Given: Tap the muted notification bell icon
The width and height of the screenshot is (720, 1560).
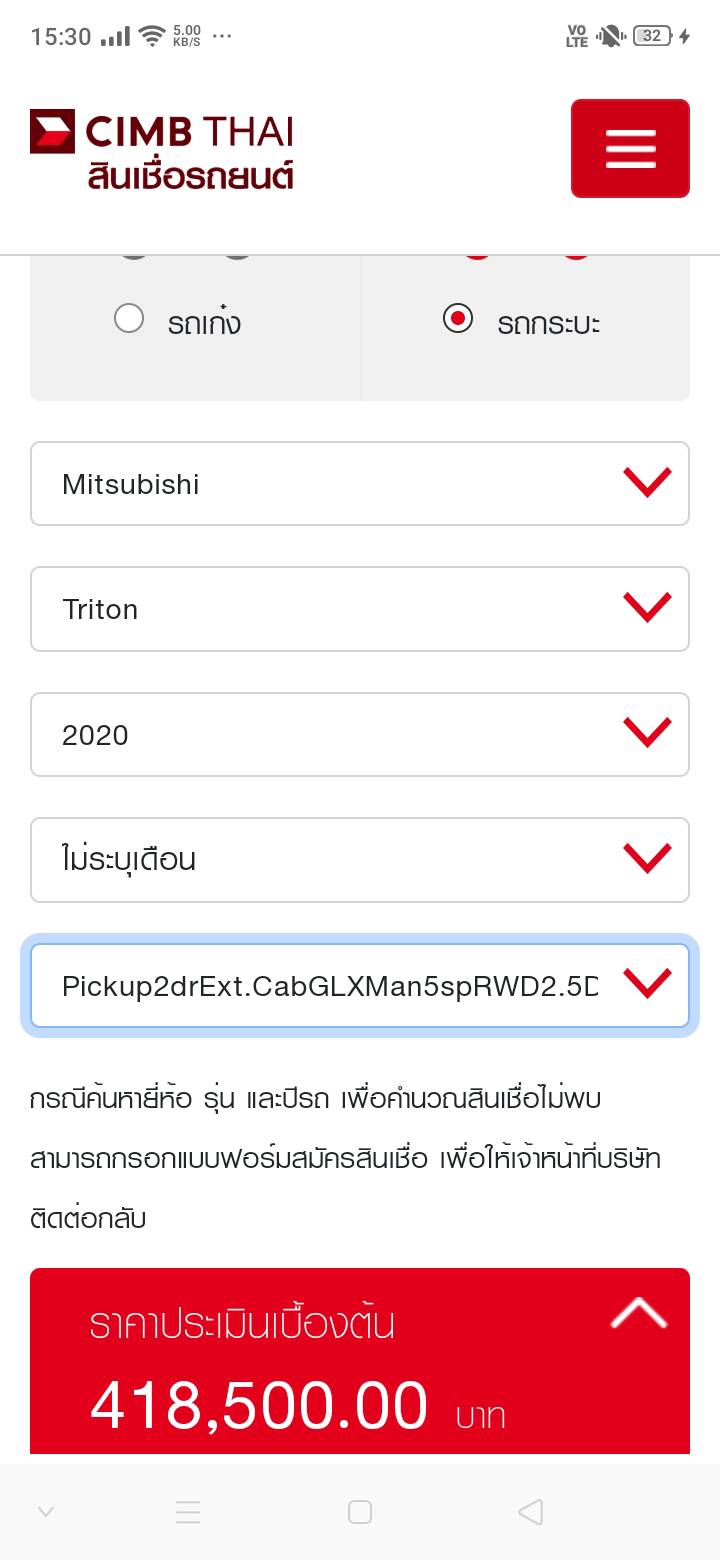Looking at the screenshot, I should (609, 37).
